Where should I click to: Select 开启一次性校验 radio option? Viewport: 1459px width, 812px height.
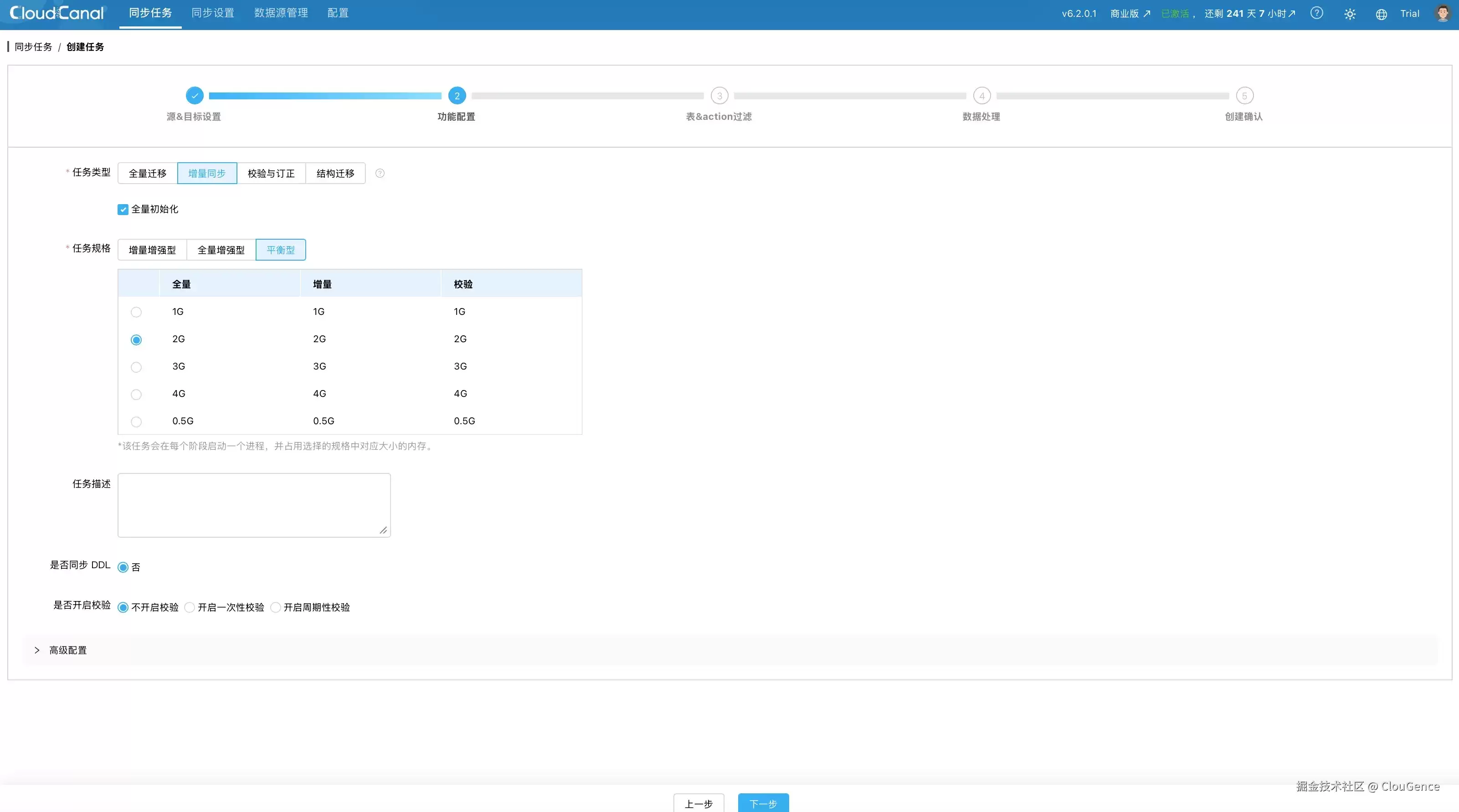tap(190, 607)
